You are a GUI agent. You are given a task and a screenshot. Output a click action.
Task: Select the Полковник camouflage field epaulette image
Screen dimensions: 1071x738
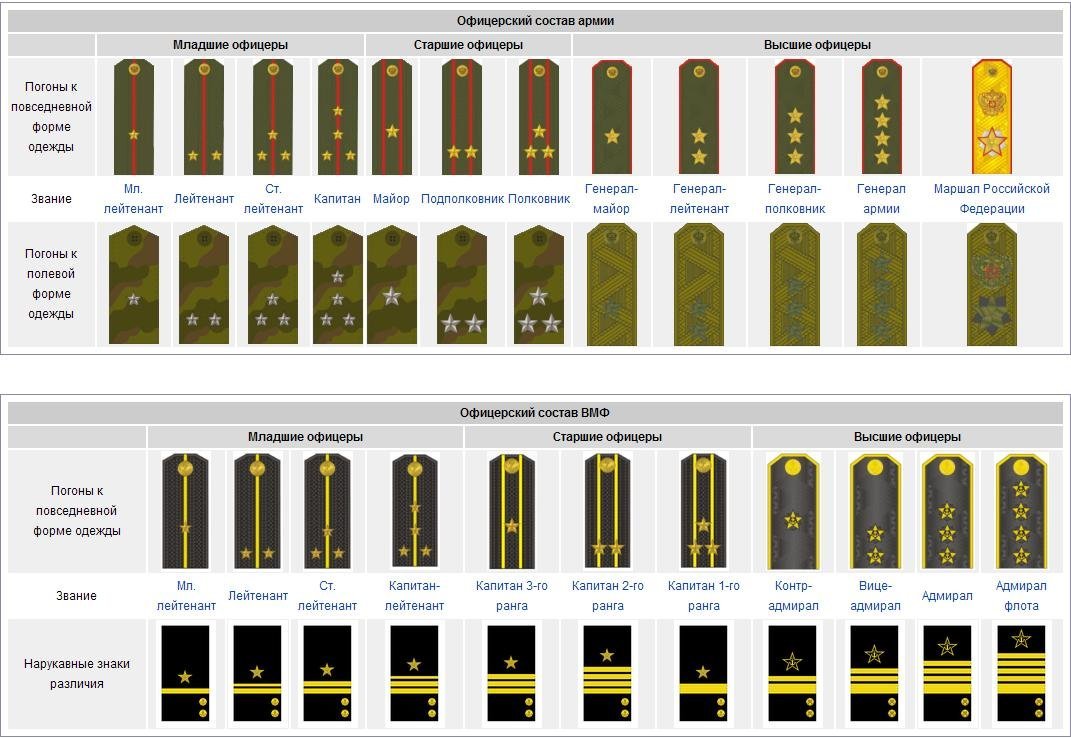tap(538, 285)
